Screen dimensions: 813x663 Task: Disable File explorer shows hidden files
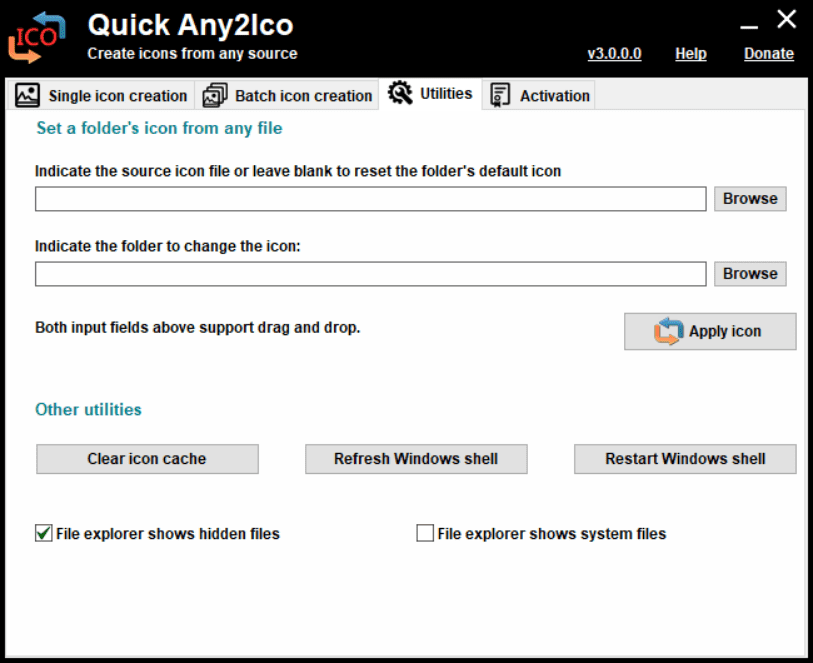pos(44,533)
